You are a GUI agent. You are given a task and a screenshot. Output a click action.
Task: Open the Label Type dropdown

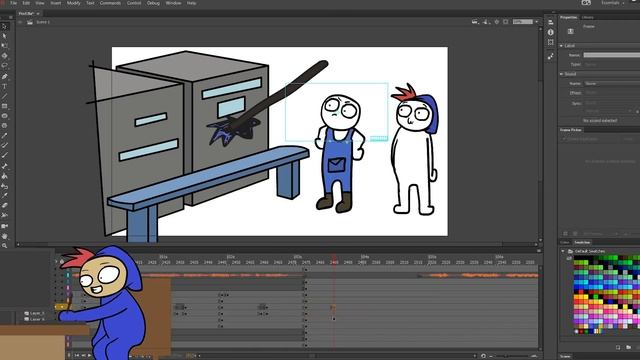tap(612, 64)
